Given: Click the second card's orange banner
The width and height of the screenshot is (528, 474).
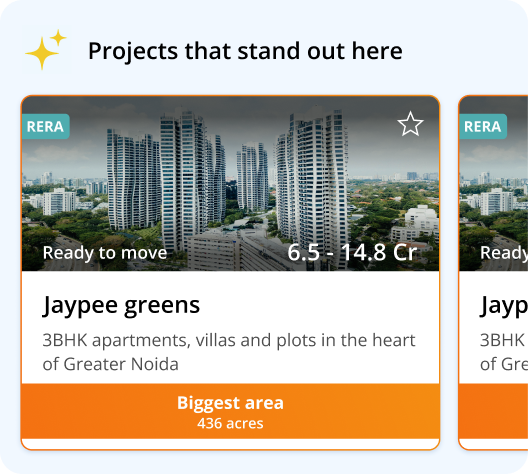Looking at the screenshot, I should [x=493, y=411].
